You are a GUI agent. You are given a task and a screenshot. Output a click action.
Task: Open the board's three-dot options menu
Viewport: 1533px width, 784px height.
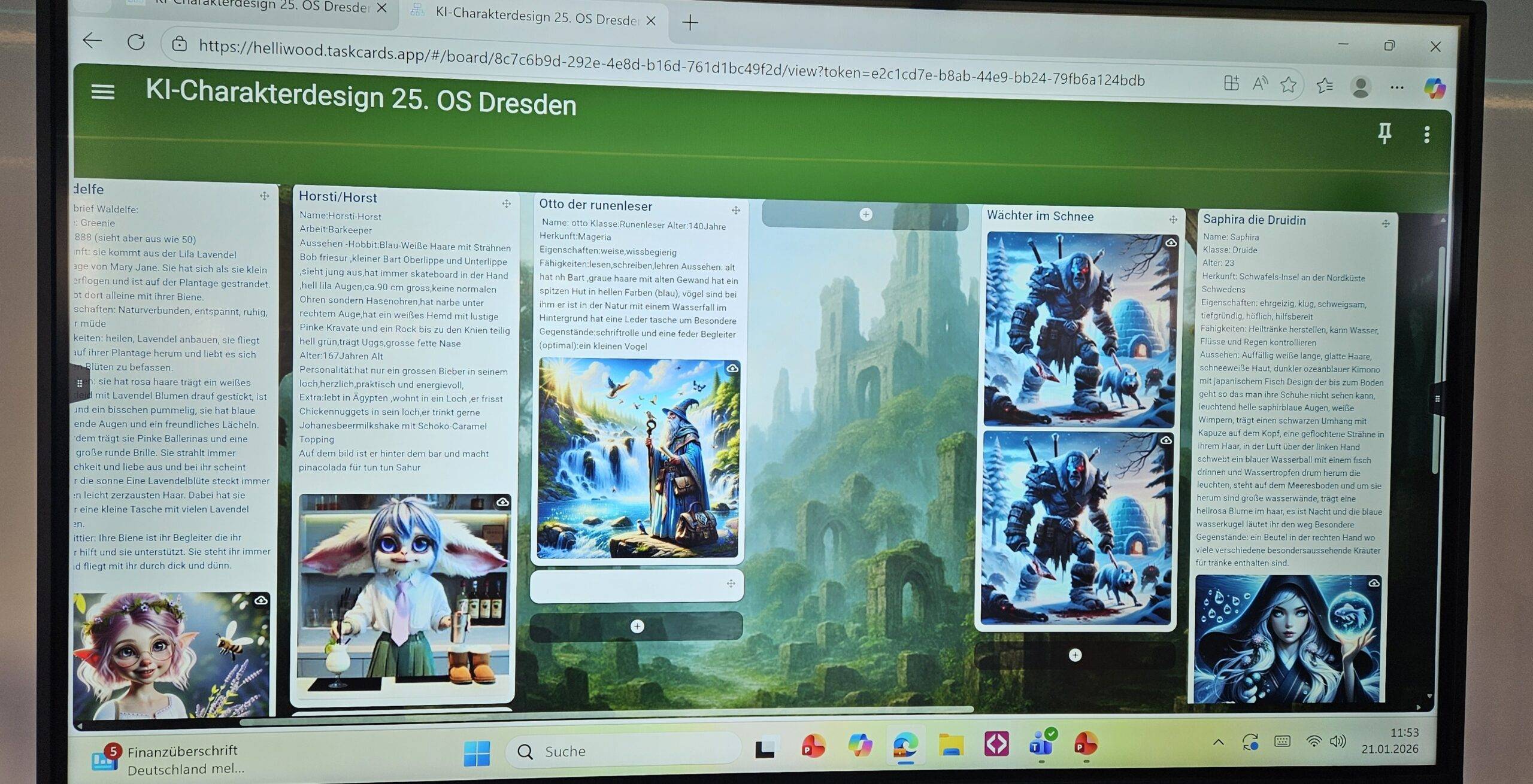tap(1426, 135)
